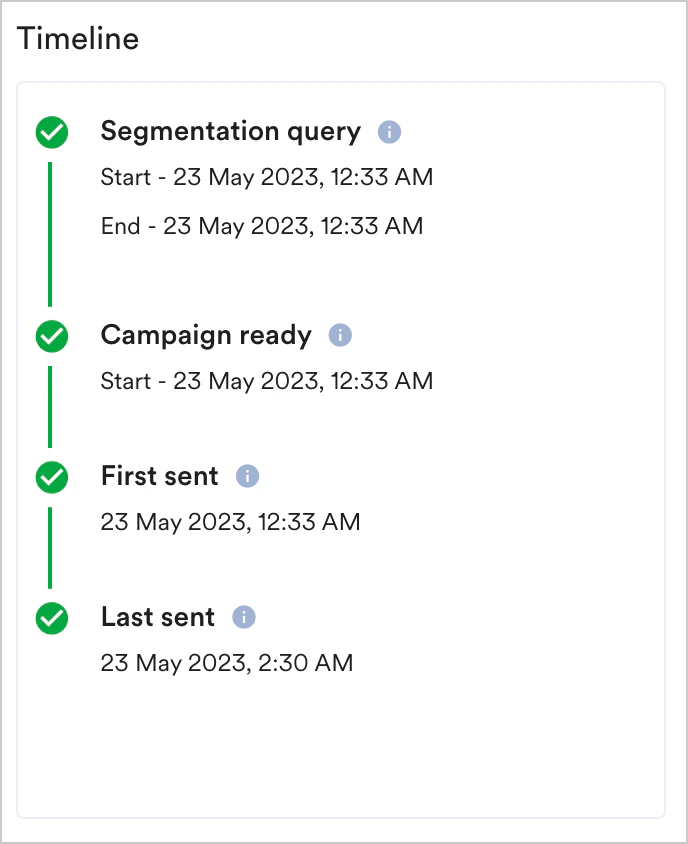This screenshot has width=688, height=844.
Task: Click the End timestamp showing 12:33 AM
Action: [261, 226]
